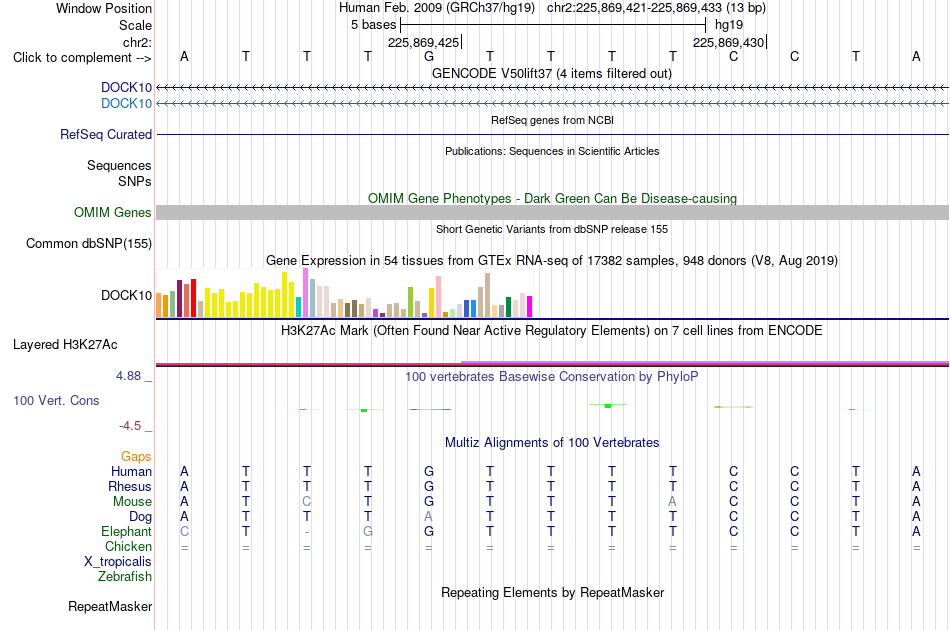
Task: Click the chr2:225,869,421-225,869,433 position text
Action: 656,8
